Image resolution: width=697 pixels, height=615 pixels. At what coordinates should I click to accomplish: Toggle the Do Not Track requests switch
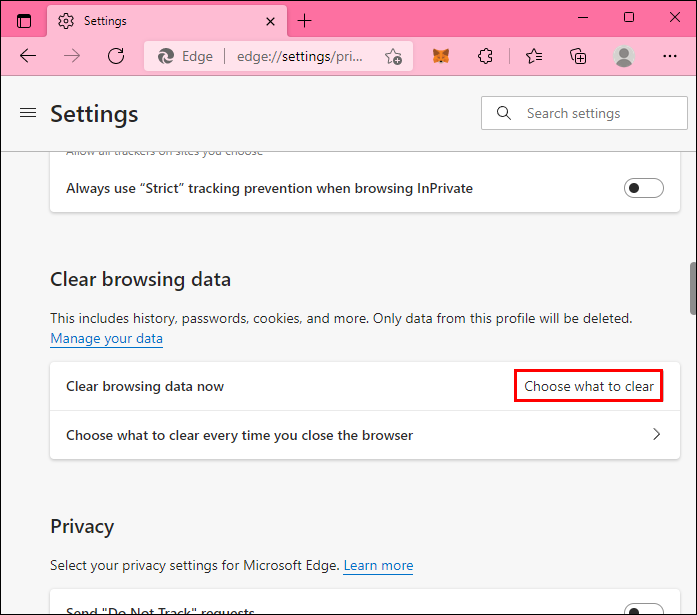pos(643,609)
